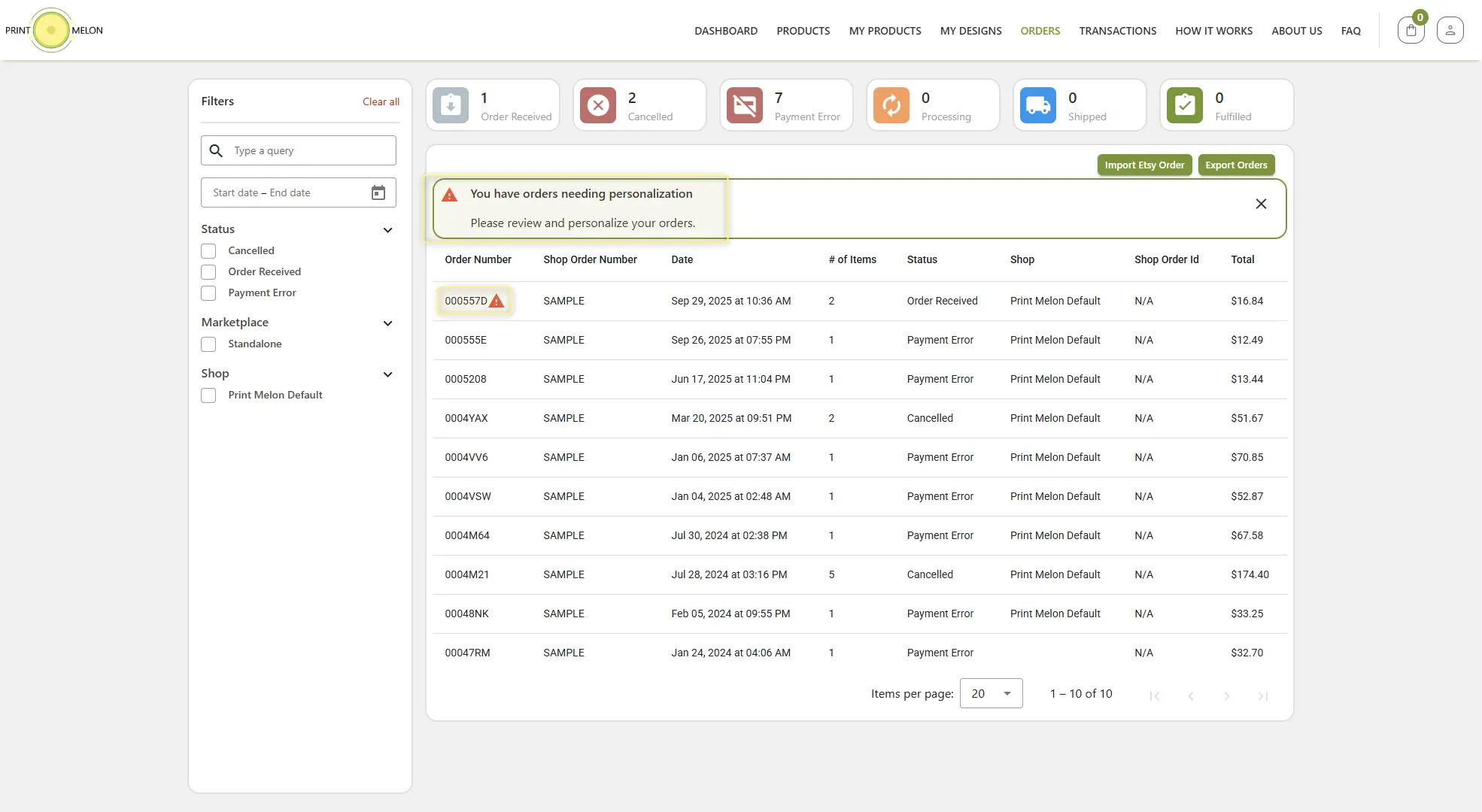1482x812 pixels.
Task: Click the Import Etsy Order button
Action: 1143,165
